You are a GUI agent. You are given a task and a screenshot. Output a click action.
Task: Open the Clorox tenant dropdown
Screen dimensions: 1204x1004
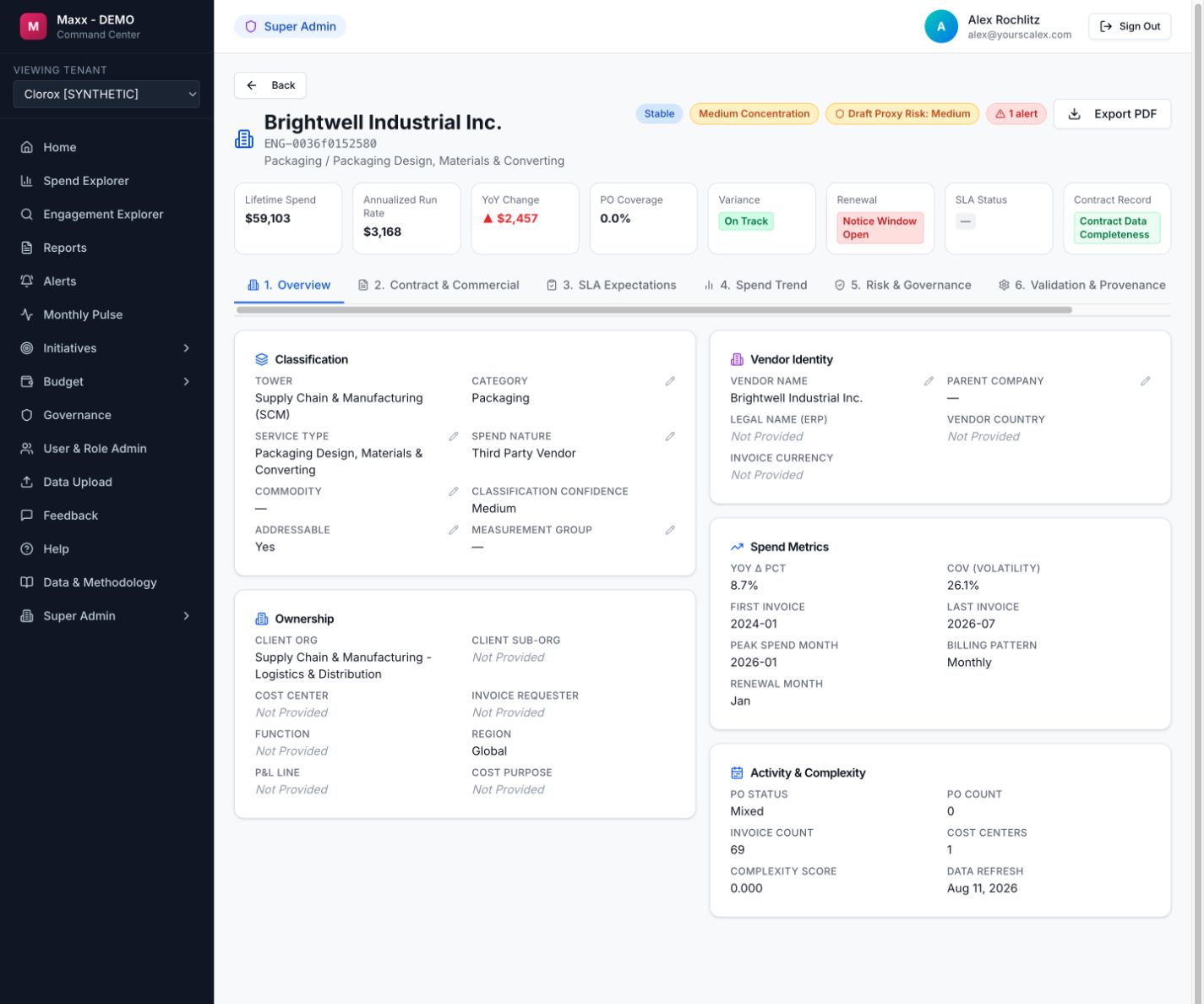(106, 94)
